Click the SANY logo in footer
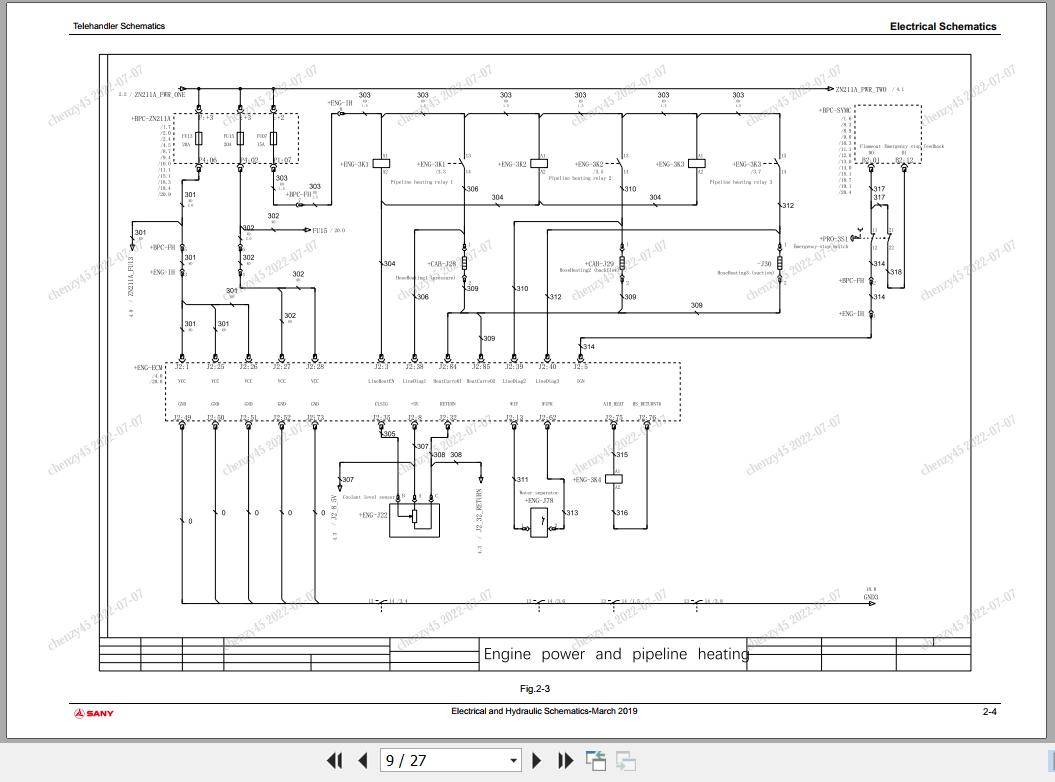 click(x=94, y=713)
